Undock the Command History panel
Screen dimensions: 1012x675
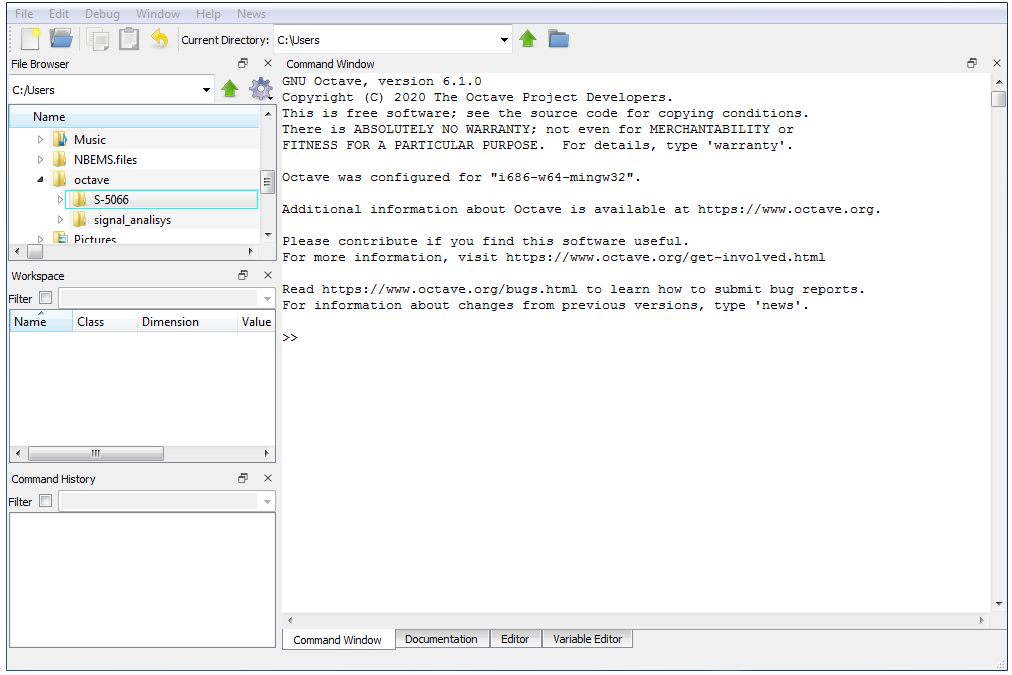[x=243, y=478]
